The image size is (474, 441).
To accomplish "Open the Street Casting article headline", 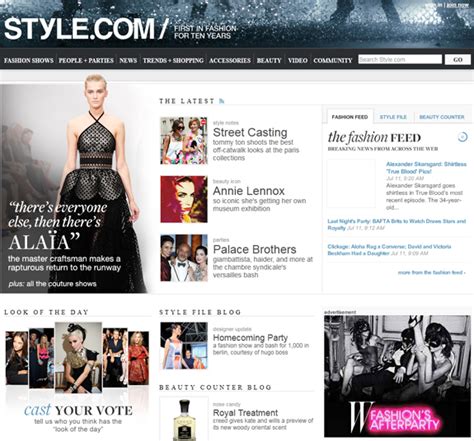I will [250, 132].
